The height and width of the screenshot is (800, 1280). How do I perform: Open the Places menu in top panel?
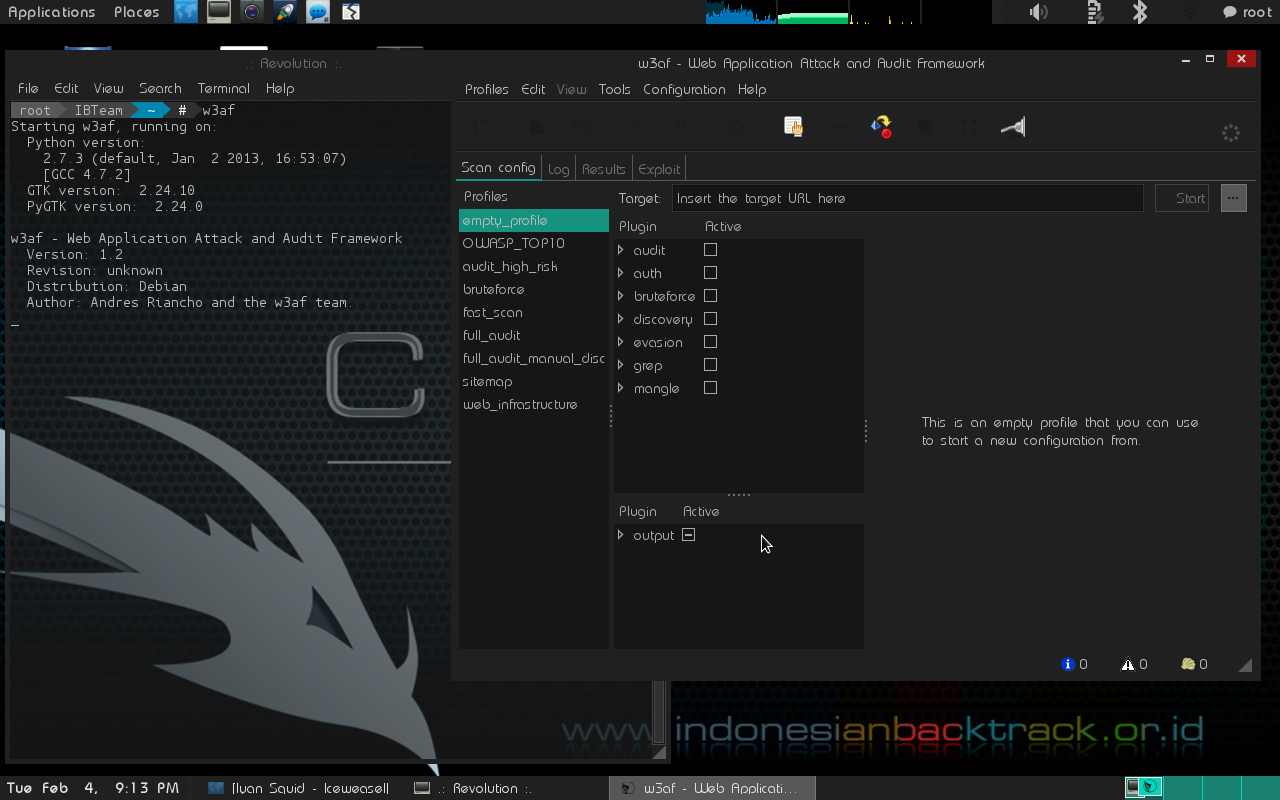point(137,12)
